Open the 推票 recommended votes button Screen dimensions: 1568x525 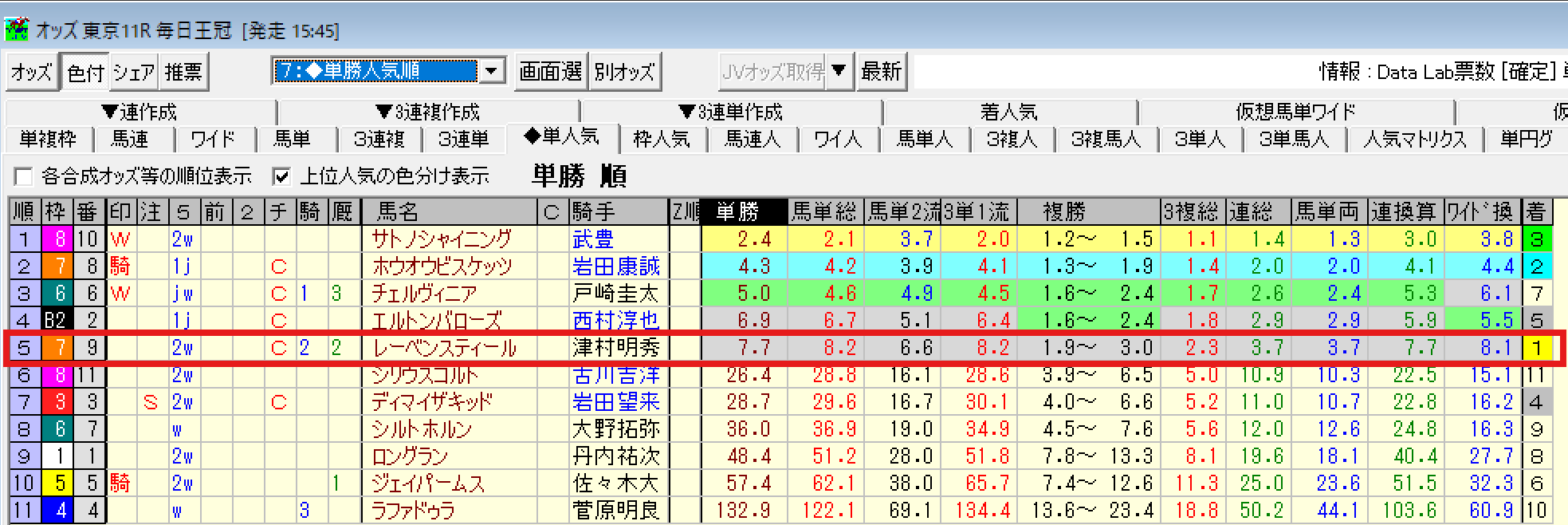(x=183, y=73)
